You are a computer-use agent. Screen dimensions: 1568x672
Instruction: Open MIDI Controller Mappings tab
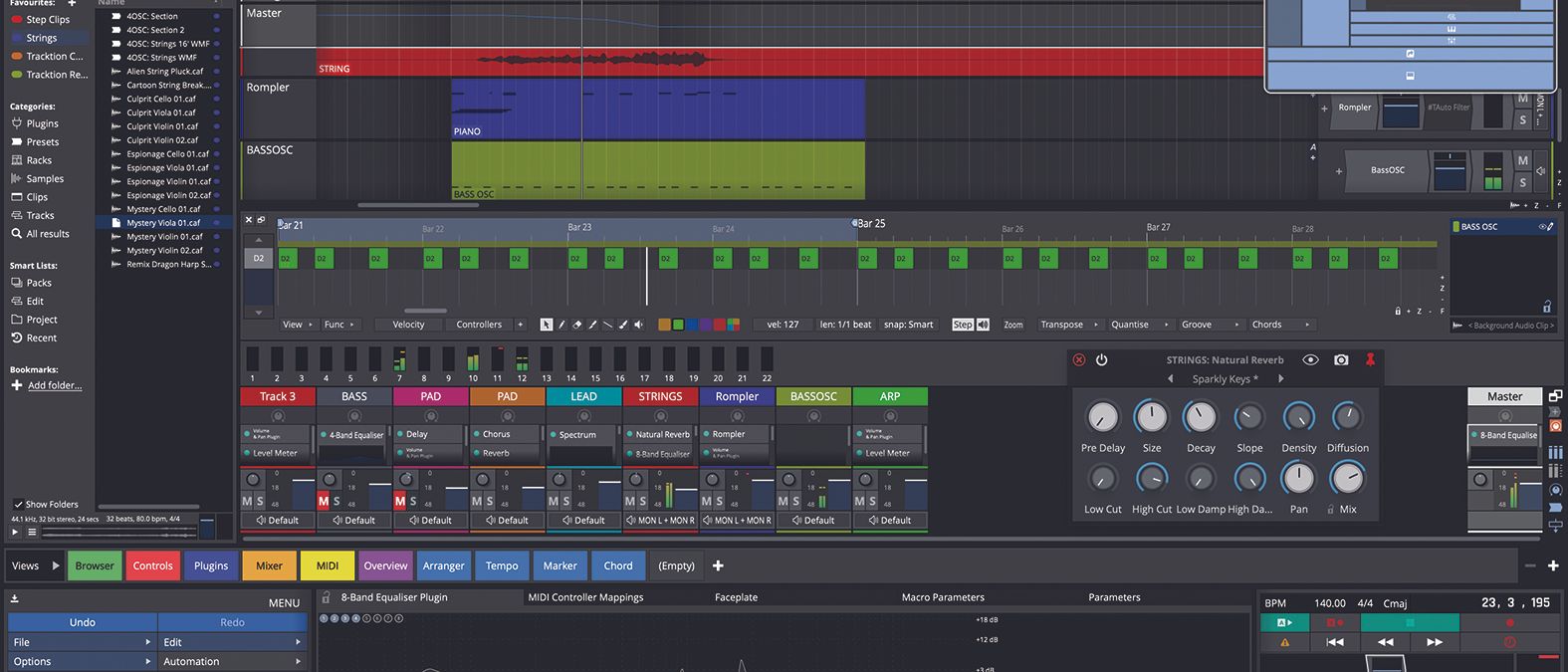[585, 597]
